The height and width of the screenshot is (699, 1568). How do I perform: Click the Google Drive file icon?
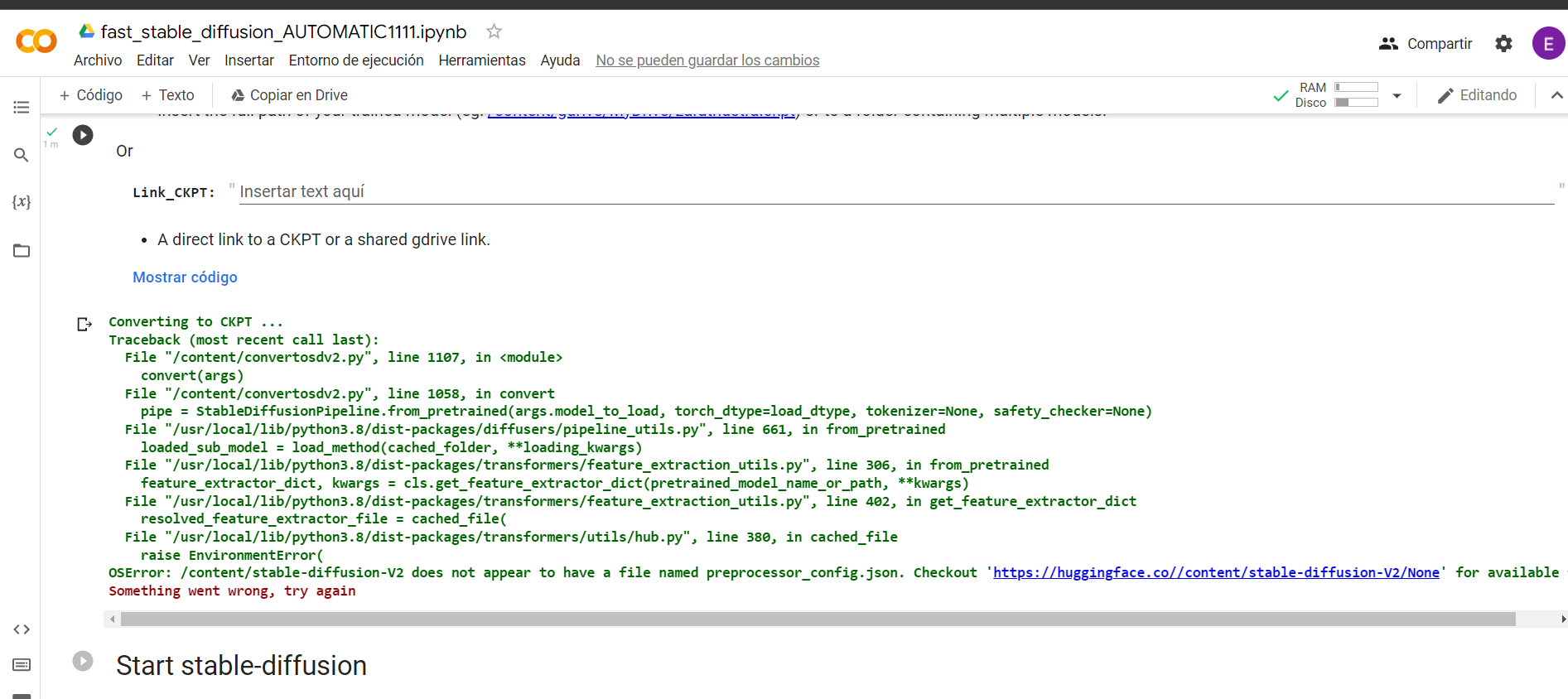(87, 31)
